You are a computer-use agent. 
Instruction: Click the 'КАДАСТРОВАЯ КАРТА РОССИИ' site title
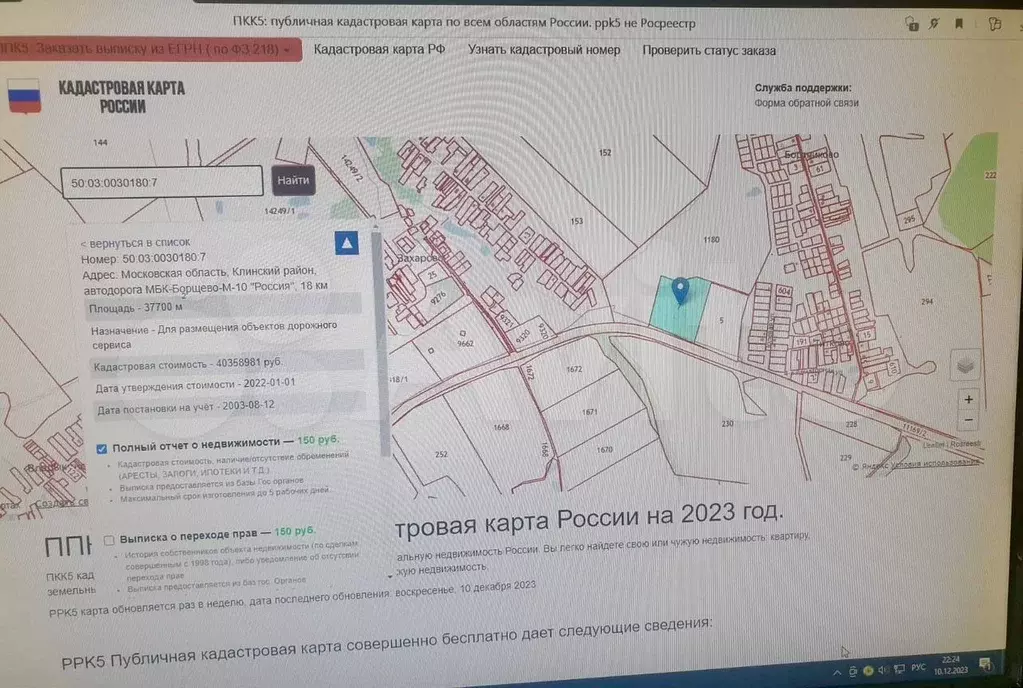pos(122,97)
